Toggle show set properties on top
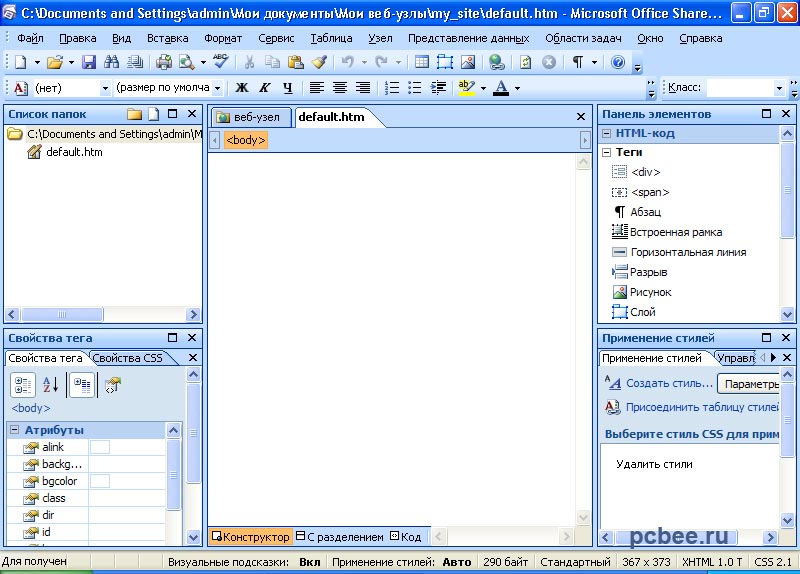The width and height of the screenshot is (800, 574). tap(82, 385)
